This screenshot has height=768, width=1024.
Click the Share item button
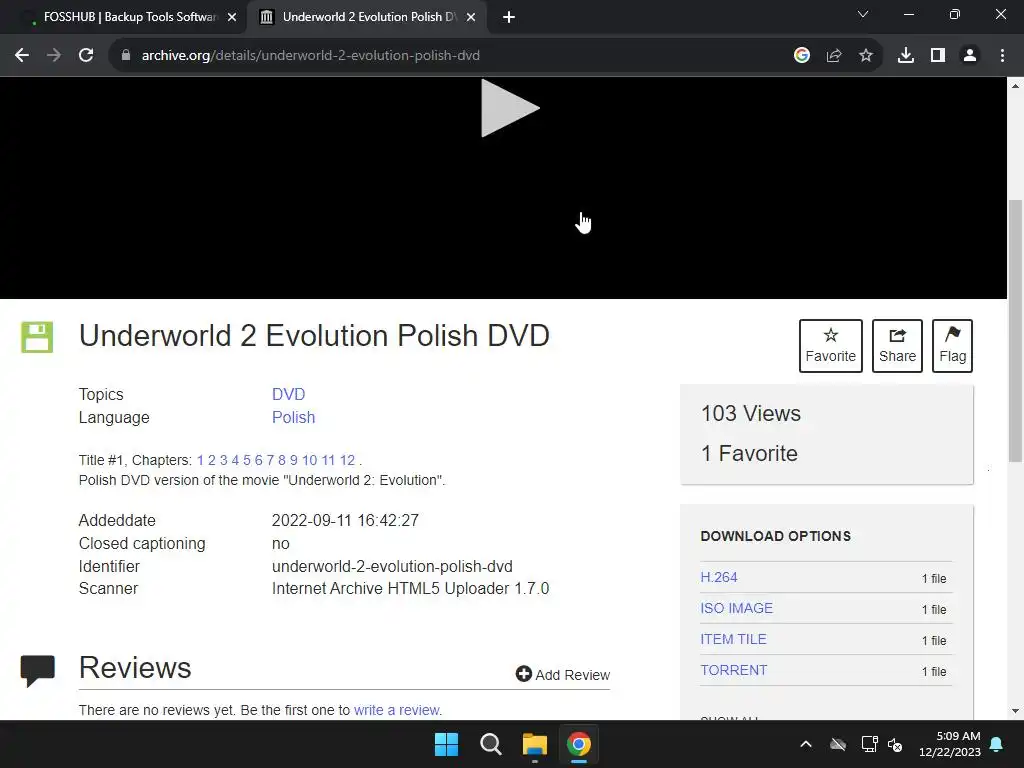897,345
